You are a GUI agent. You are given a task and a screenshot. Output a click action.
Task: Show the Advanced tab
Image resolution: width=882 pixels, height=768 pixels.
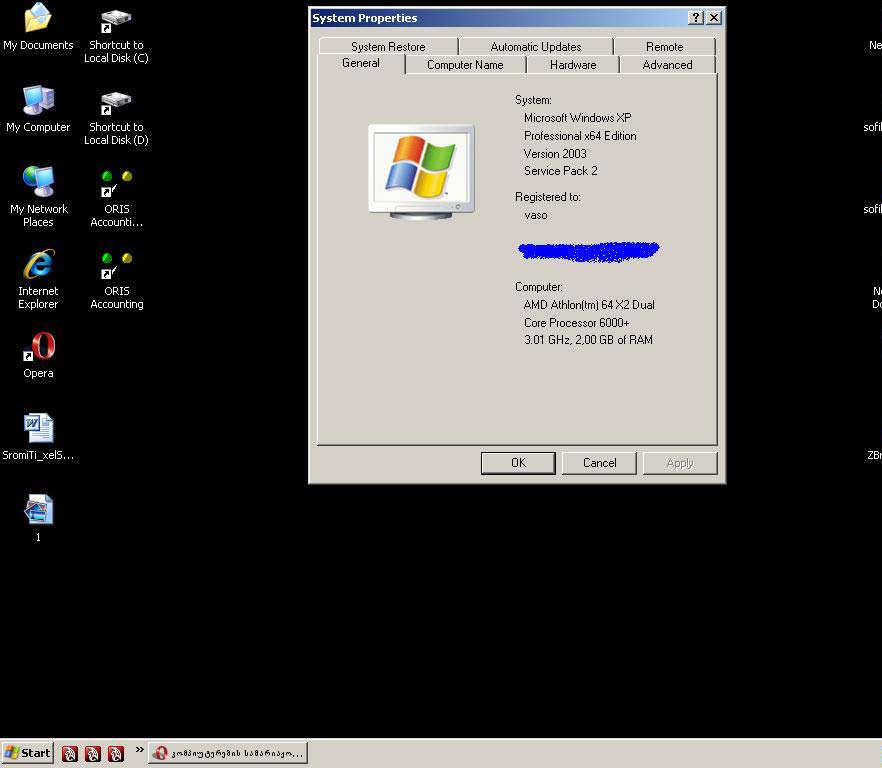[667, 65]
